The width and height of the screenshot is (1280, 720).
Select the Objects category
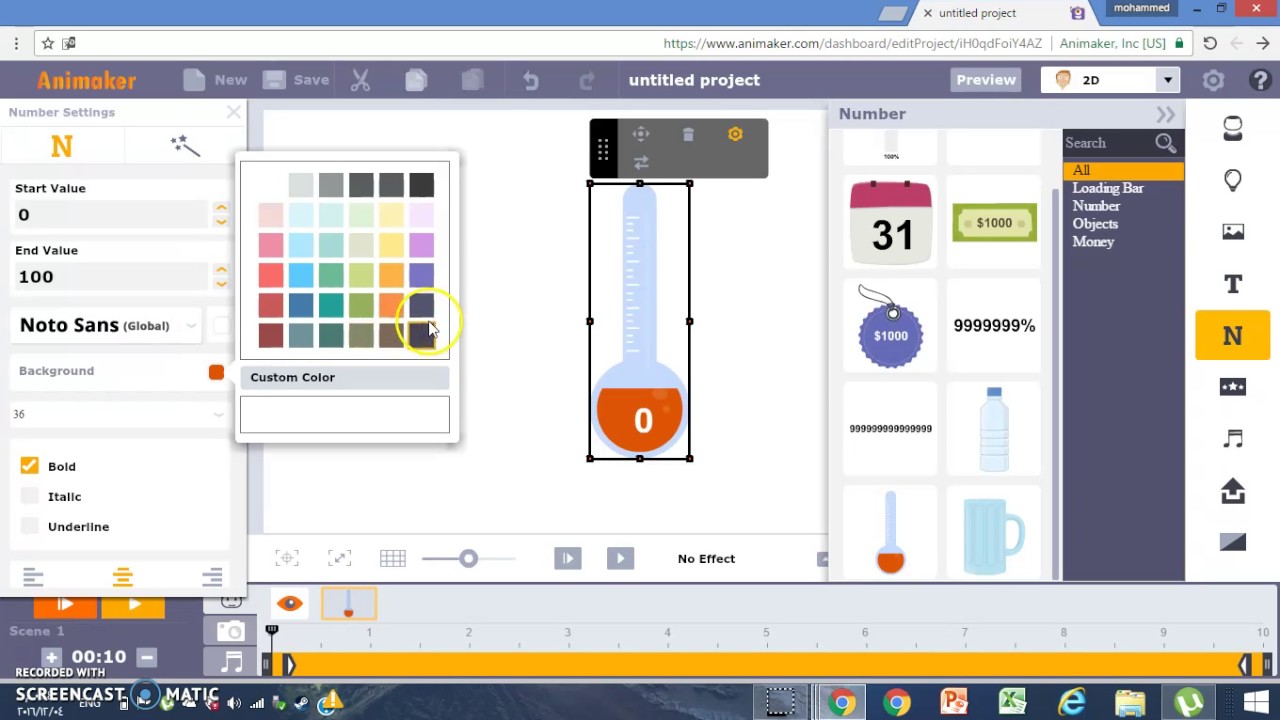[1095, 224]
